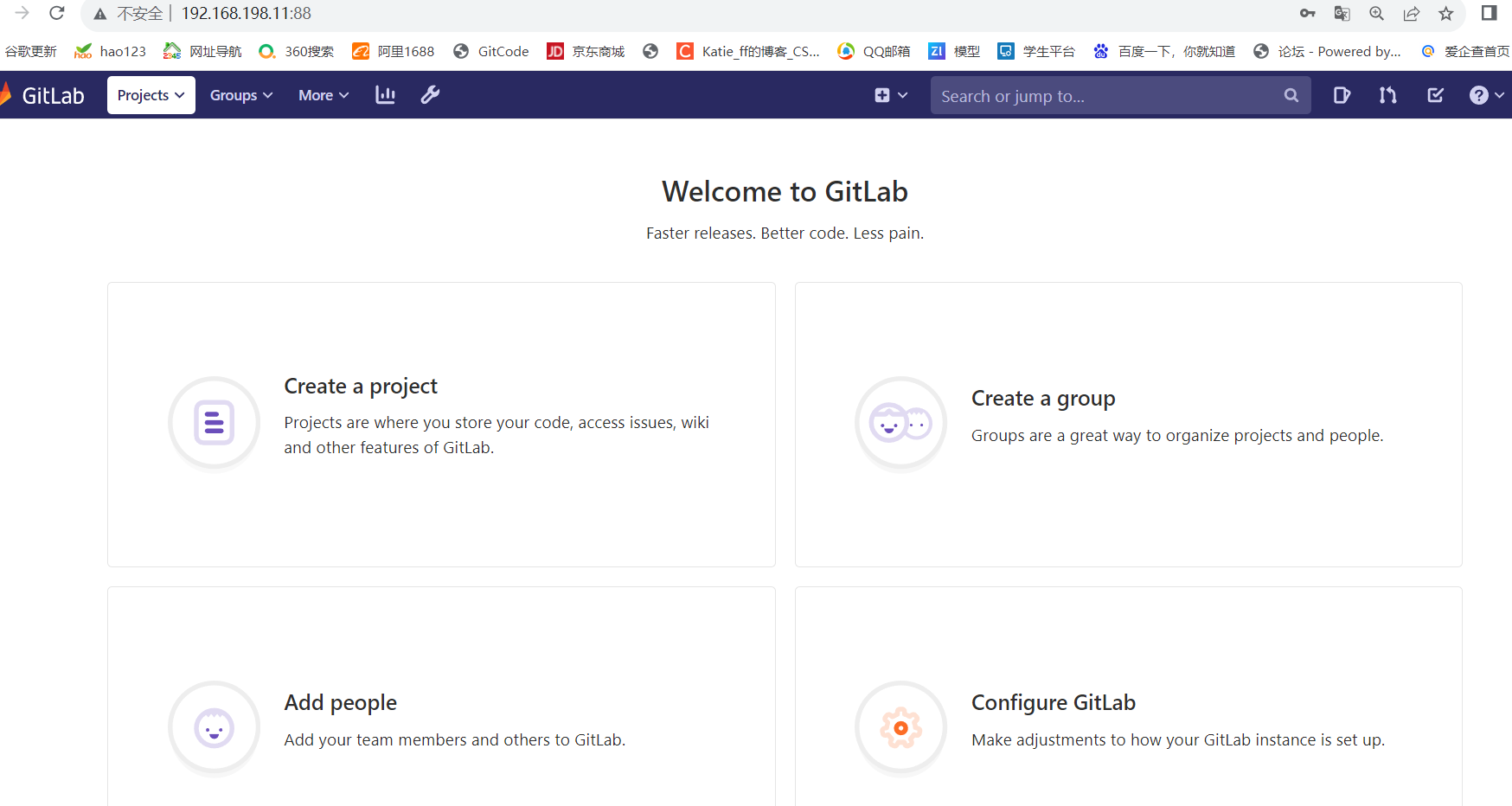Click the Create a group heading
The image size is (1512, 806).
click(x=1043, y=398)
